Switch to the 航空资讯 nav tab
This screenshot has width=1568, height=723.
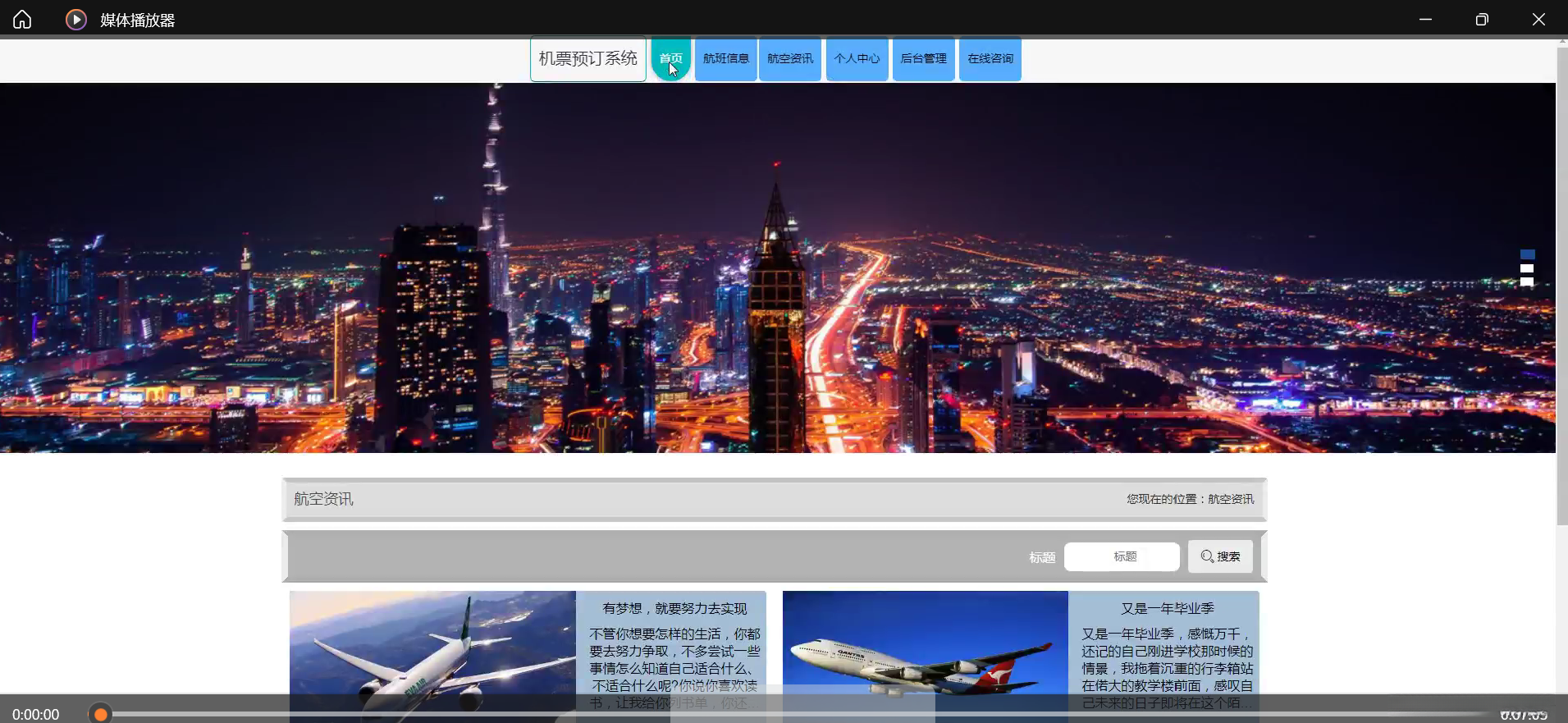coord(790,59)
